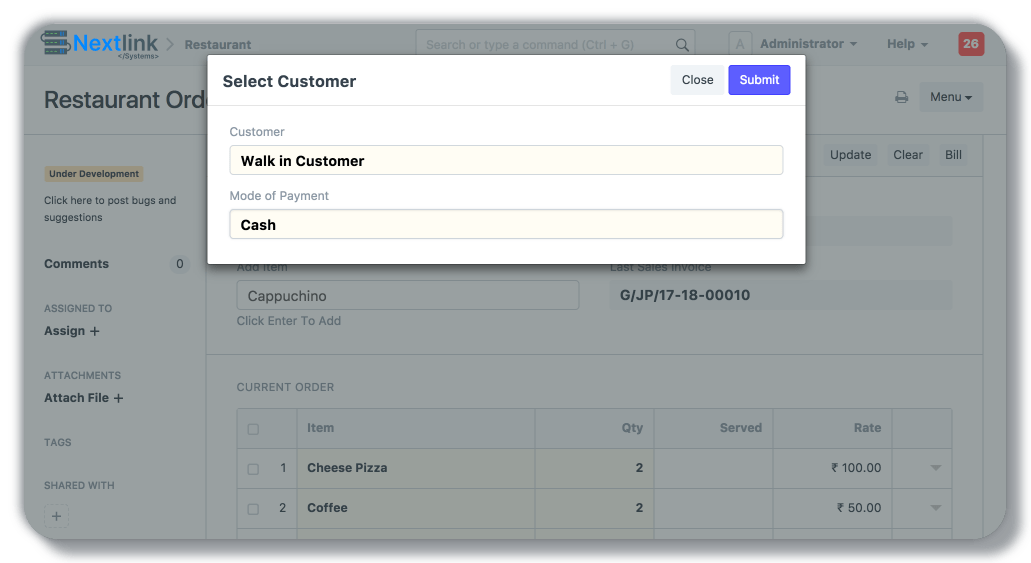Viewport: 1031px width, 563px height.
Task: Click the search magnifier icon
Action: tap(682, 45)
